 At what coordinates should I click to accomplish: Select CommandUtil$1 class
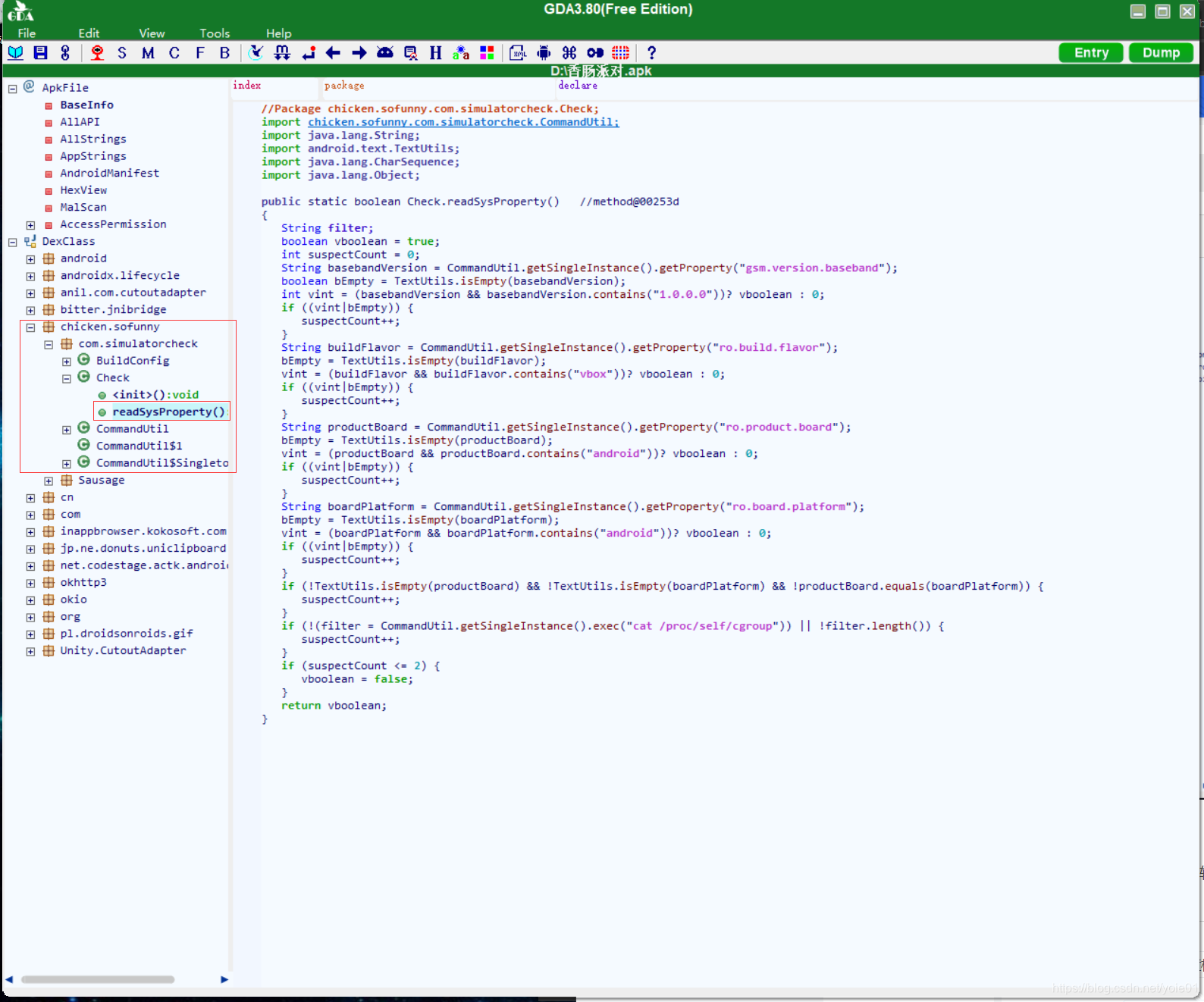pos(140,446)
